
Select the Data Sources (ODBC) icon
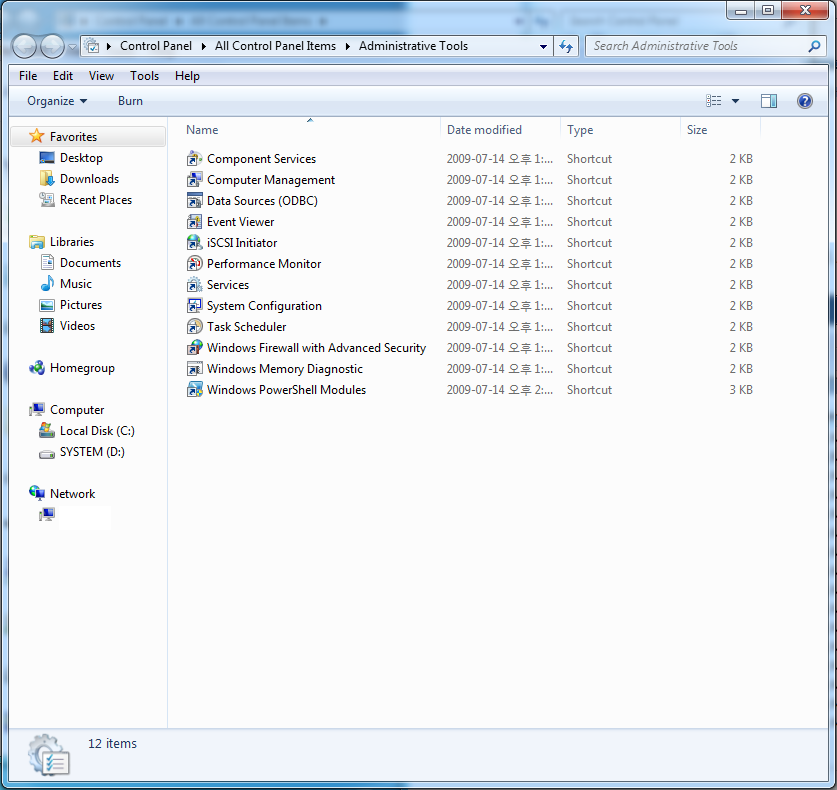pyautogui.click(x=194, y=201)
